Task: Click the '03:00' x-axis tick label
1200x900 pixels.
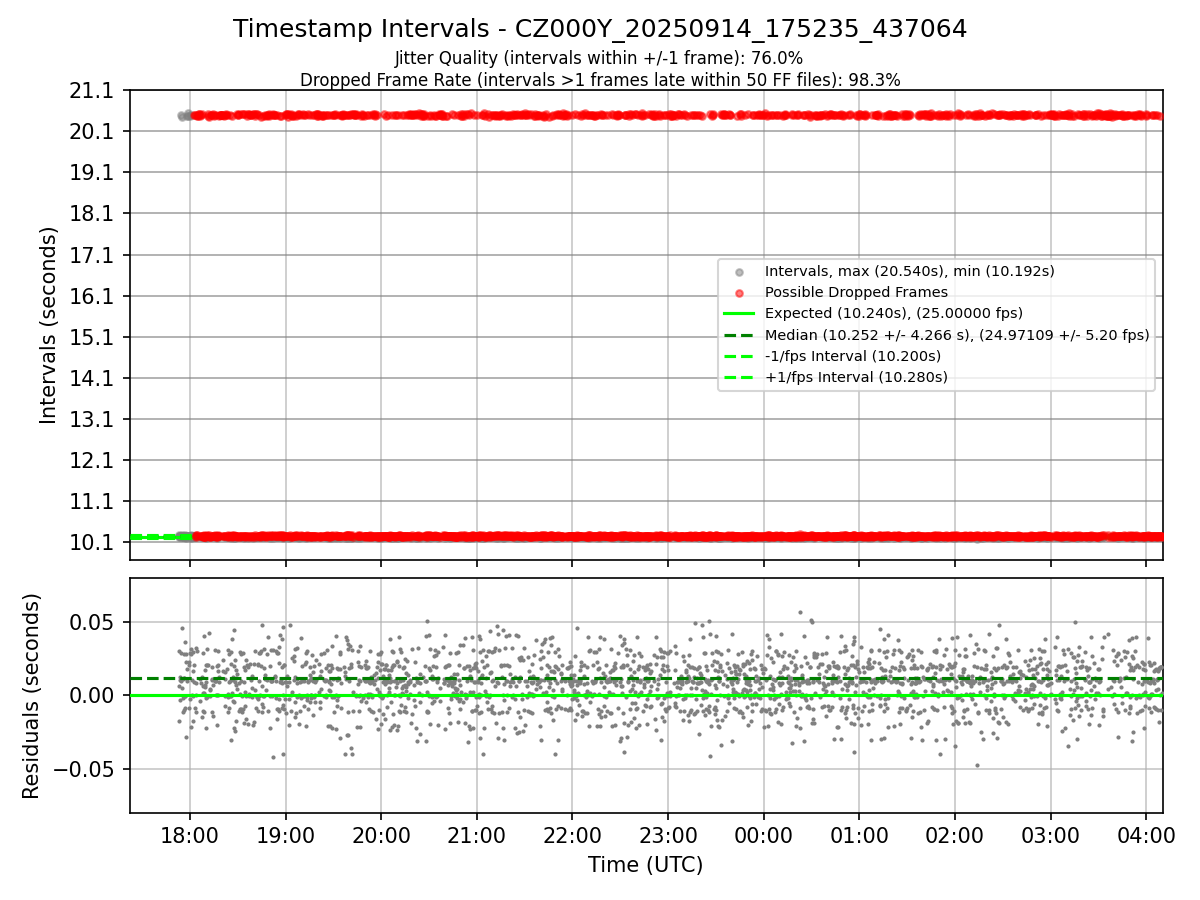Action: (x=1050, y=834)
